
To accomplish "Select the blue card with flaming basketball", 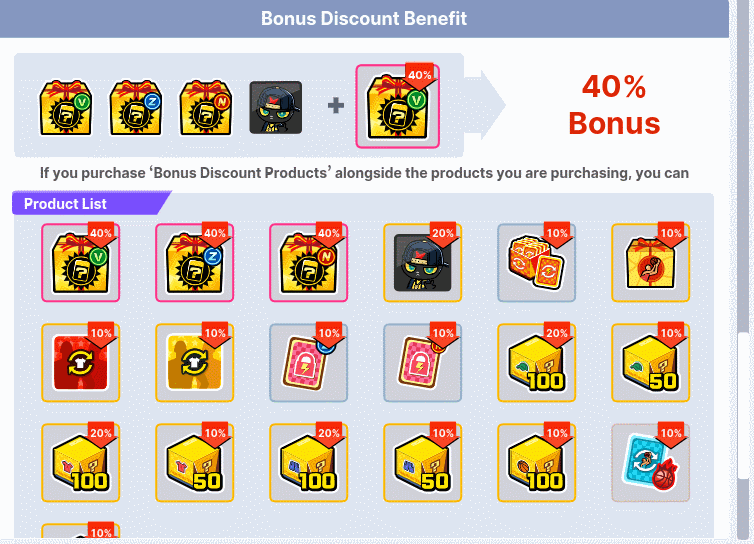I will click(x=650, y=463).
